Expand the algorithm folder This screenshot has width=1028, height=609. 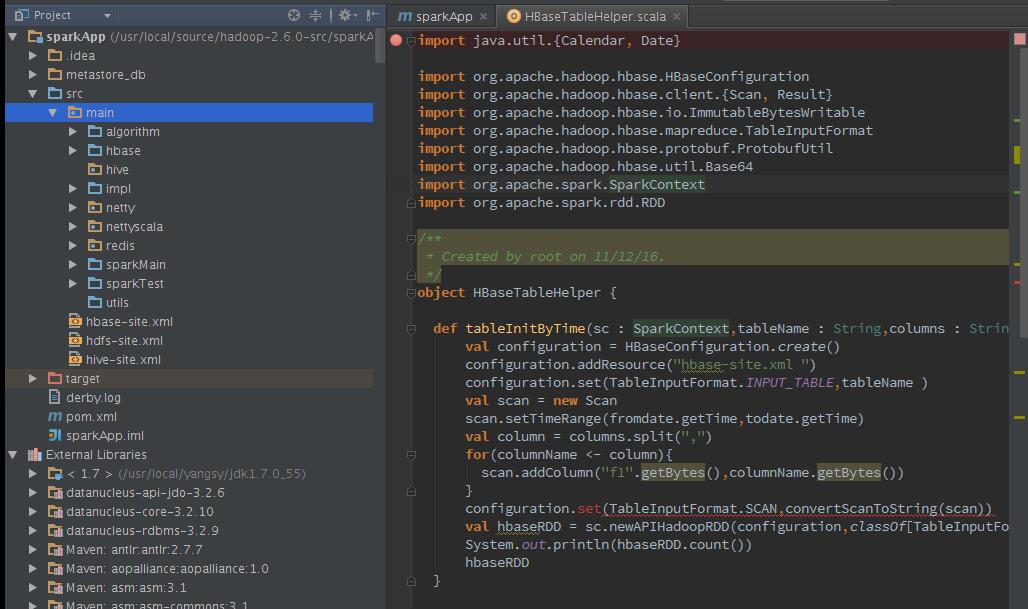[x=73, y=132]
